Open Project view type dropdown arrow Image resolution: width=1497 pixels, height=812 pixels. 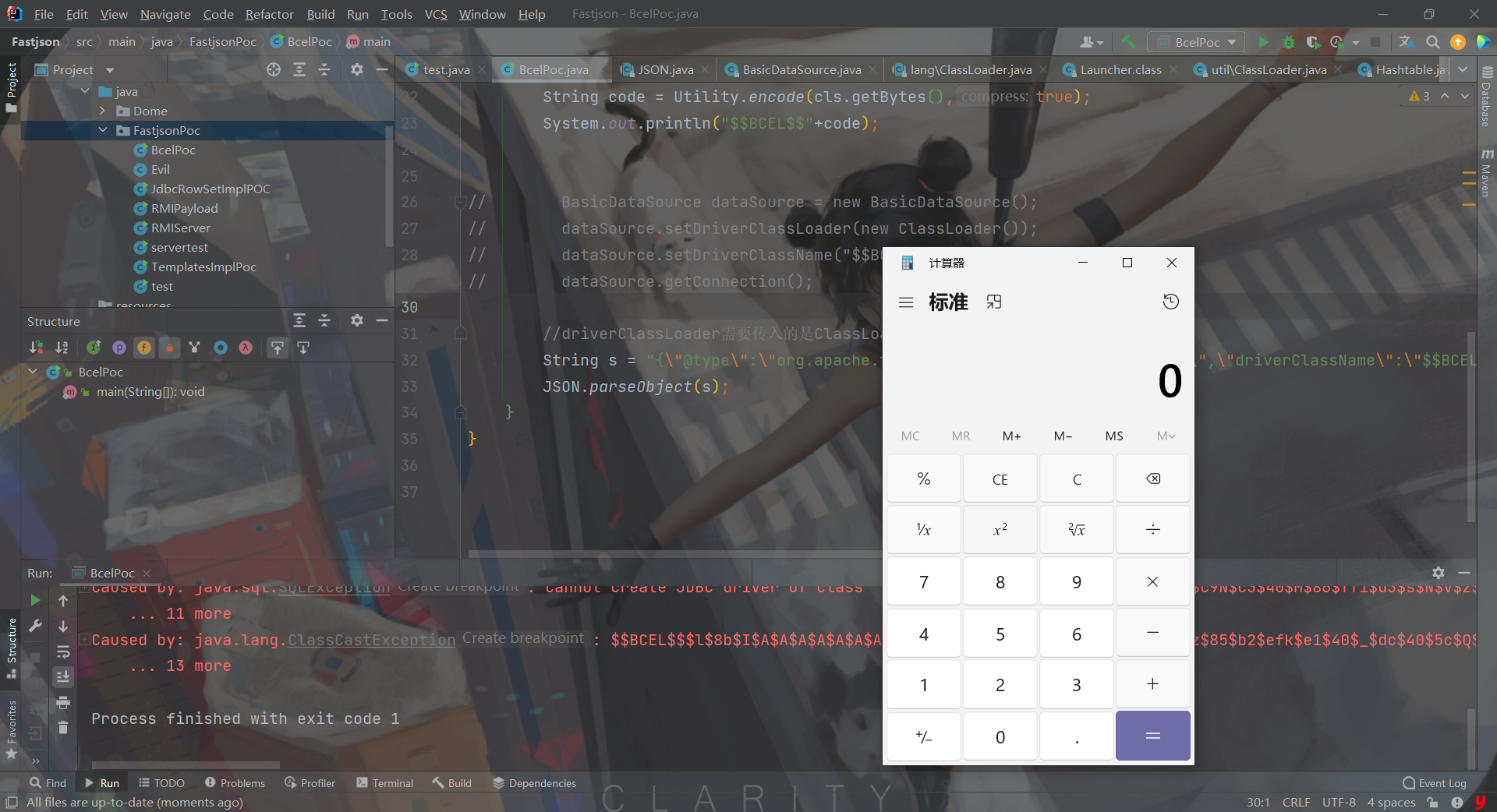[x=109, y=70]
